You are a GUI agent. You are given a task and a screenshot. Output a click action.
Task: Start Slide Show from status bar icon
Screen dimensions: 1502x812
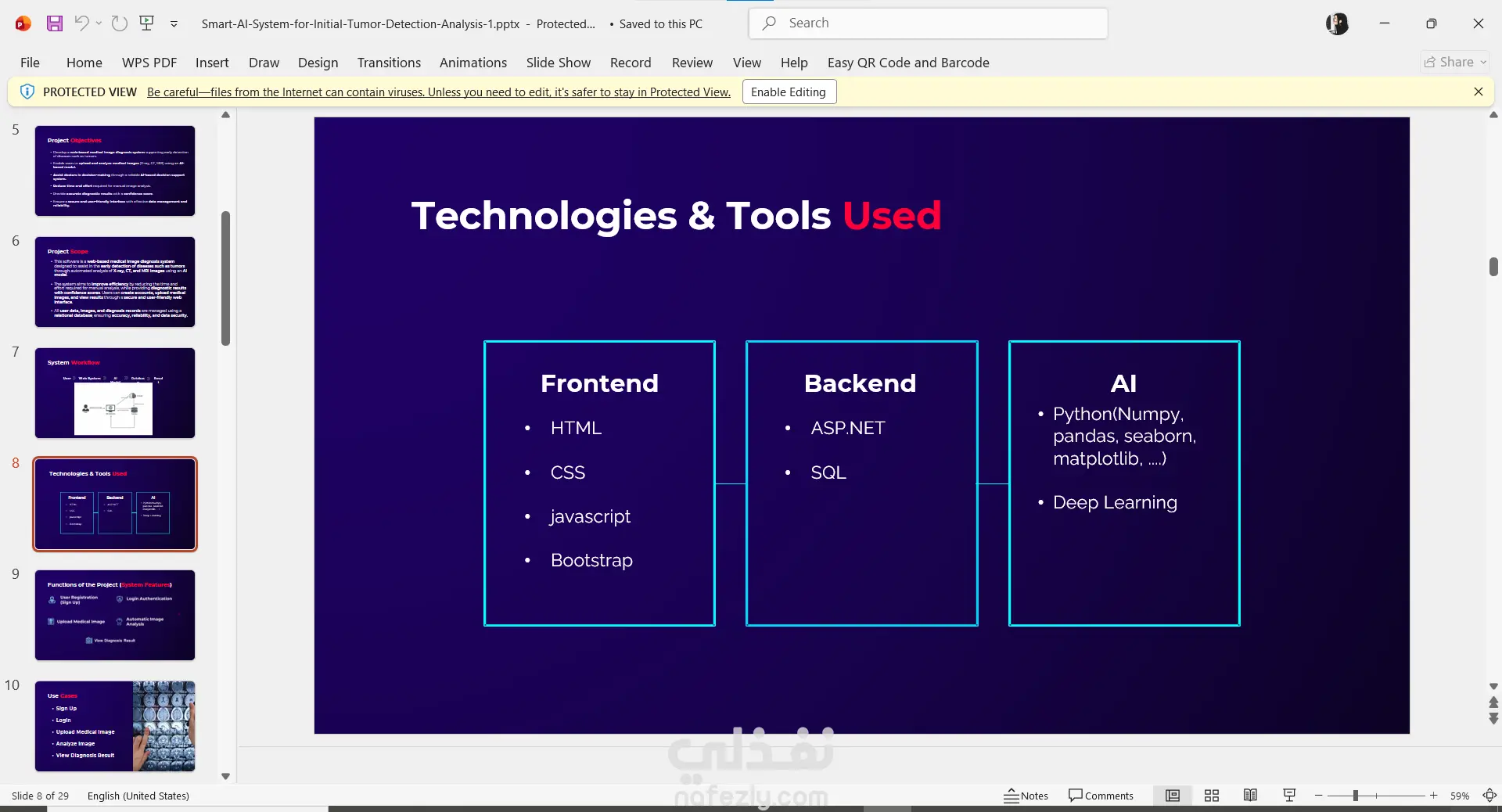click(x=1289, y=796)
